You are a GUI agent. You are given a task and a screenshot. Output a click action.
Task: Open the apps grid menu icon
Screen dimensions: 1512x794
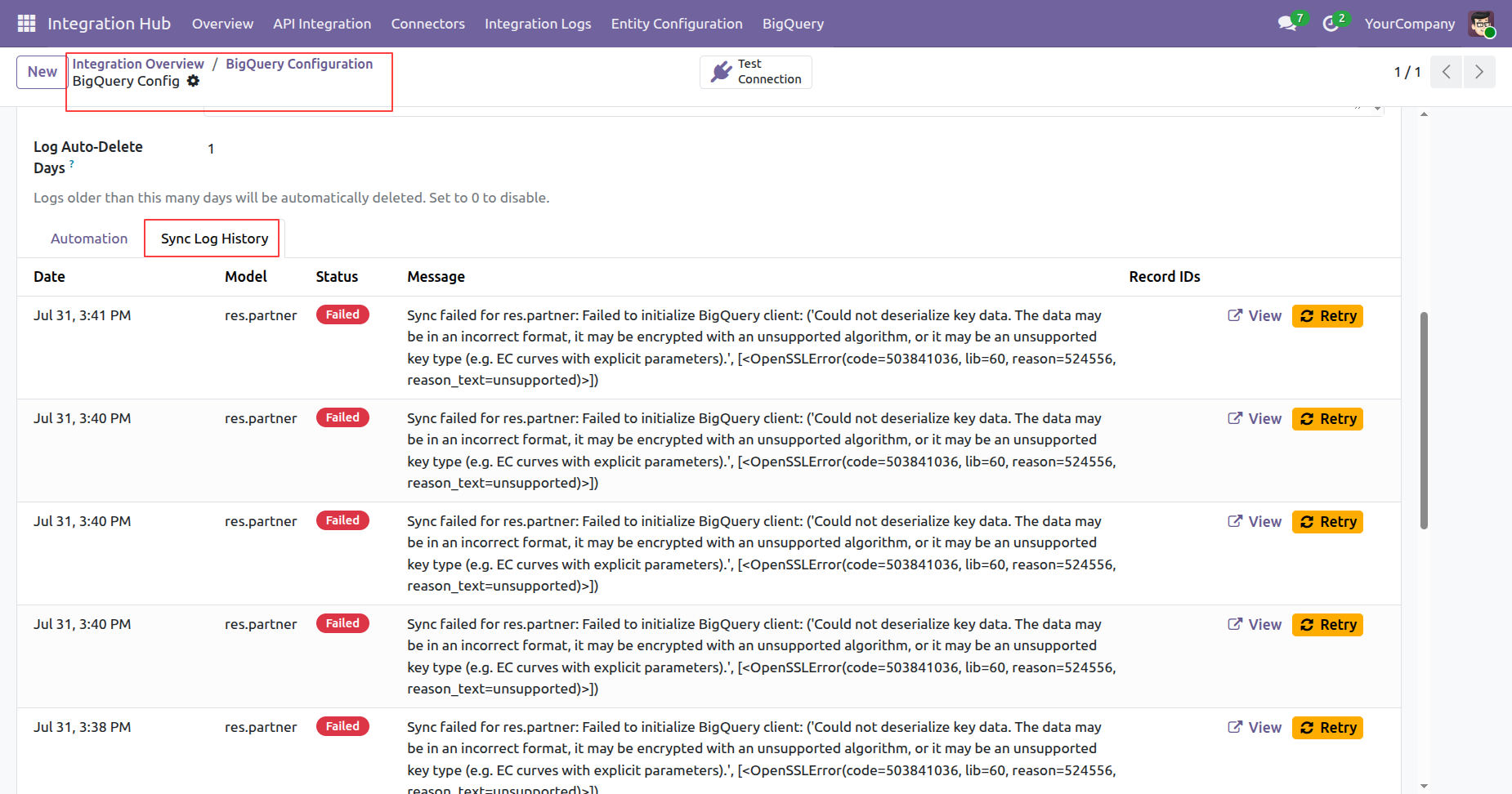(26, 24)
